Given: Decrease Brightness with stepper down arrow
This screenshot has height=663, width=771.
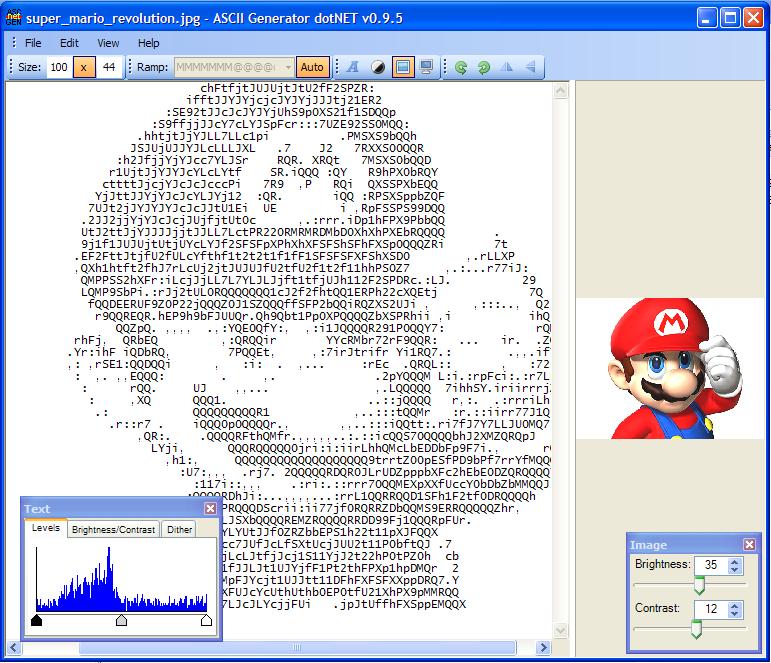Looking at the screenshot, I should [x=735, y=570].
